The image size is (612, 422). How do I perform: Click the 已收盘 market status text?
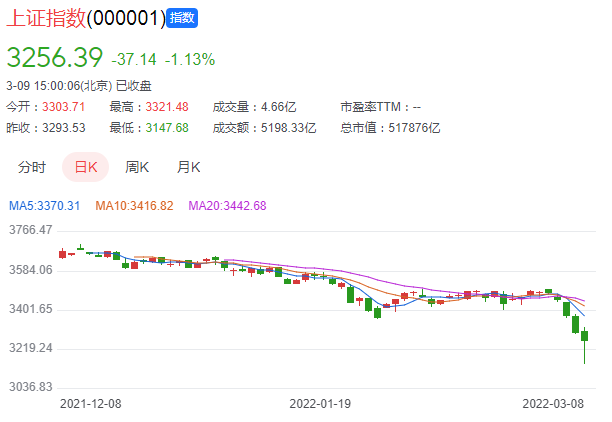click(x=134, y=86)
